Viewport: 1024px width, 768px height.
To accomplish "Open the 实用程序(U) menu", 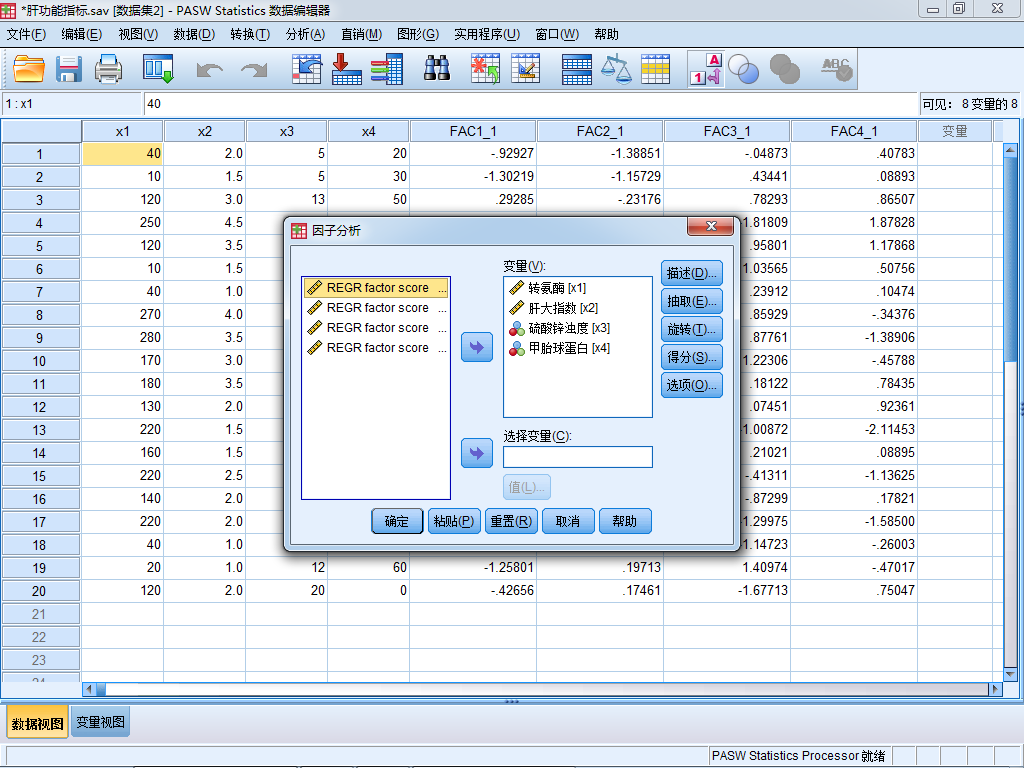I will (x=487, y=35).
